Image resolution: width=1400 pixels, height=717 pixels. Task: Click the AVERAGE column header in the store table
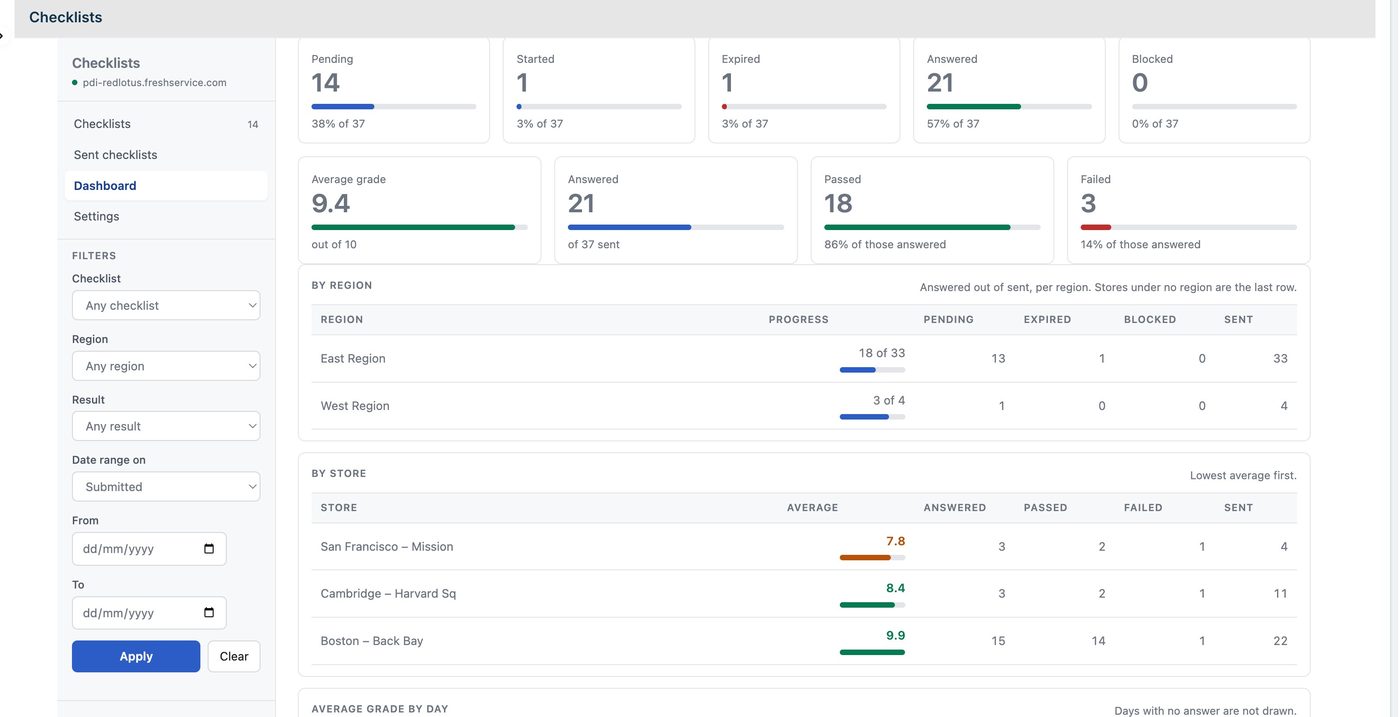[x=812, y=508]
